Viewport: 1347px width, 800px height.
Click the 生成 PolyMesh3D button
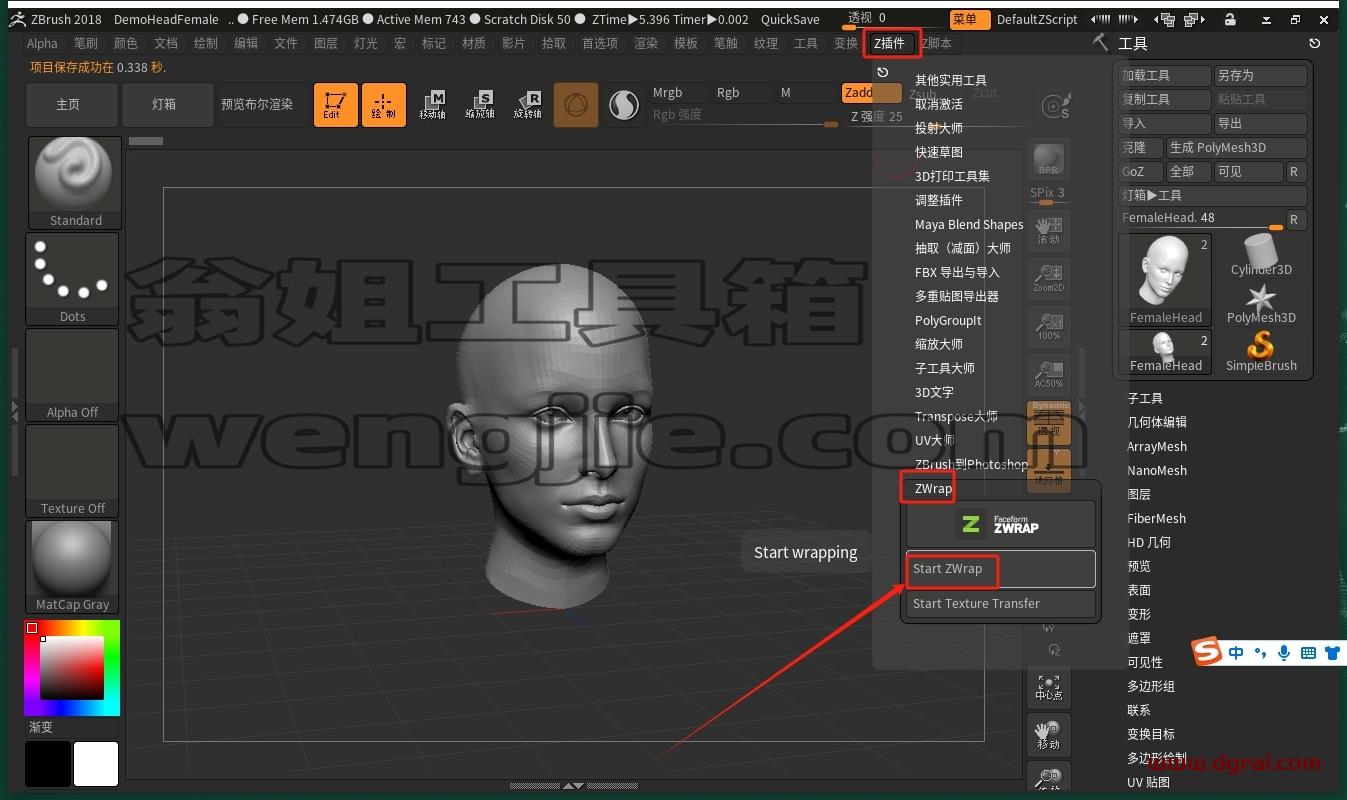coord(1237,148)
